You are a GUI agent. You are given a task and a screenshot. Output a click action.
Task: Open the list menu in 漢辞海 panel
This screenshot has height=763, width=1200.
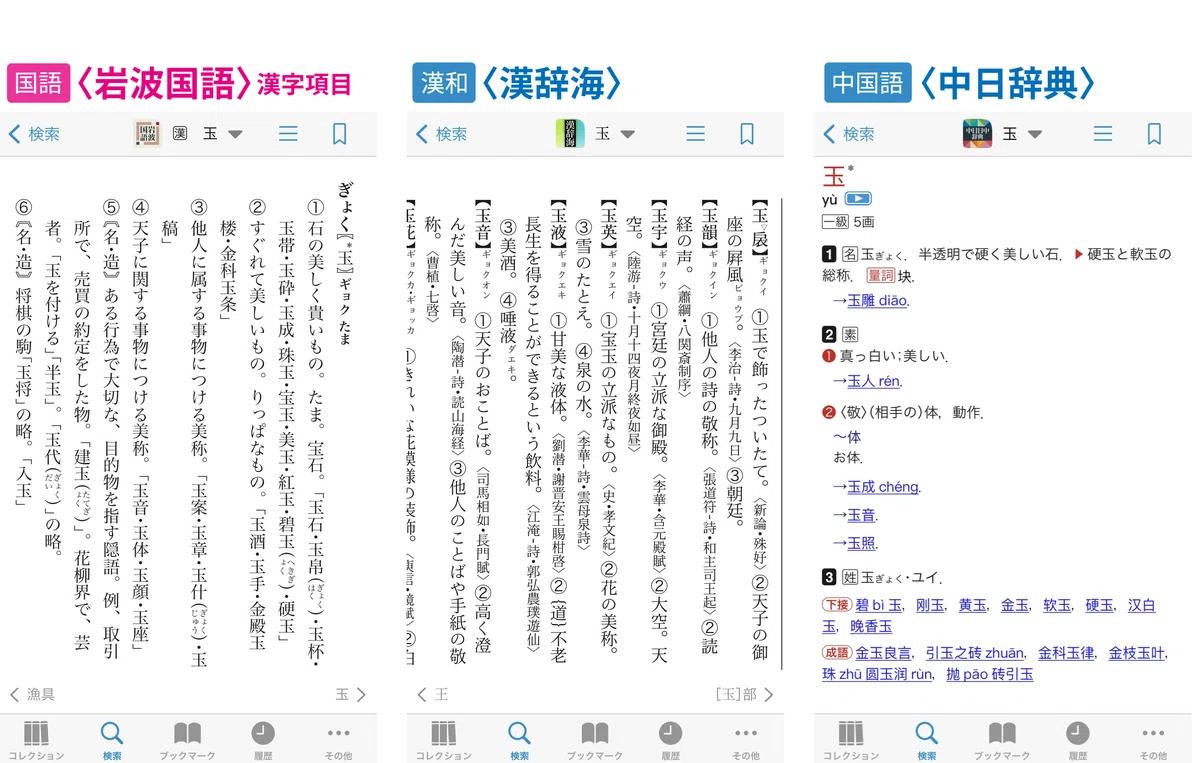pos(695,134)
